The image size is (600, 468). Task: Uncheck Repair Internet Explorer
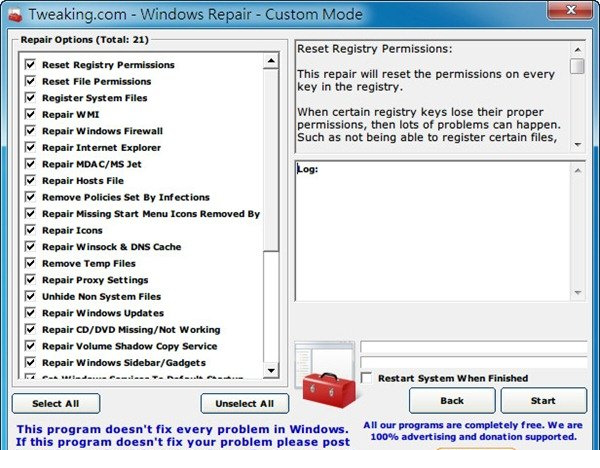[x=30, y=147]
